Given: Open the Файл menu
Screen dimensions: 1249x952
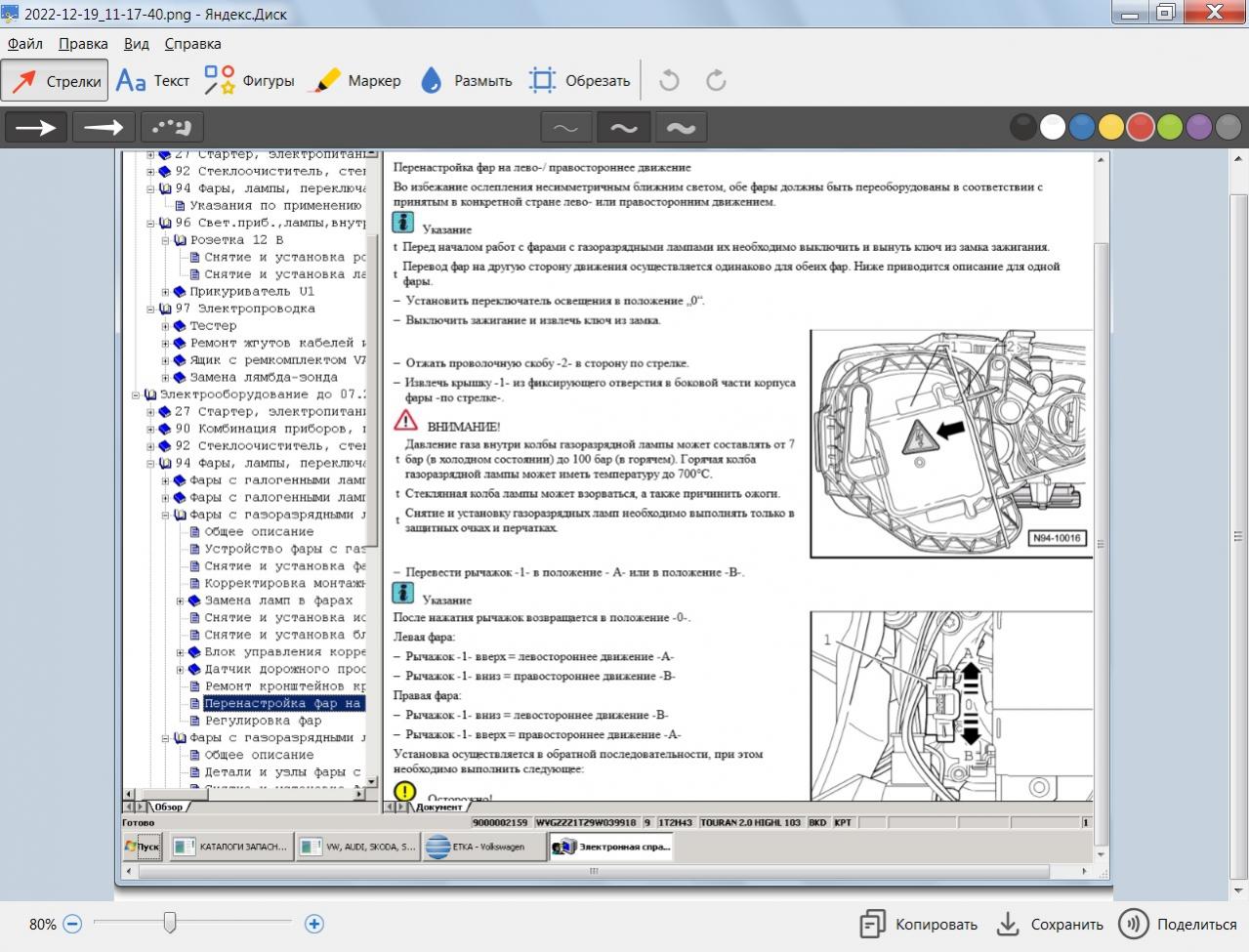Looking at the screenshot, I should [x=25, y=43].
